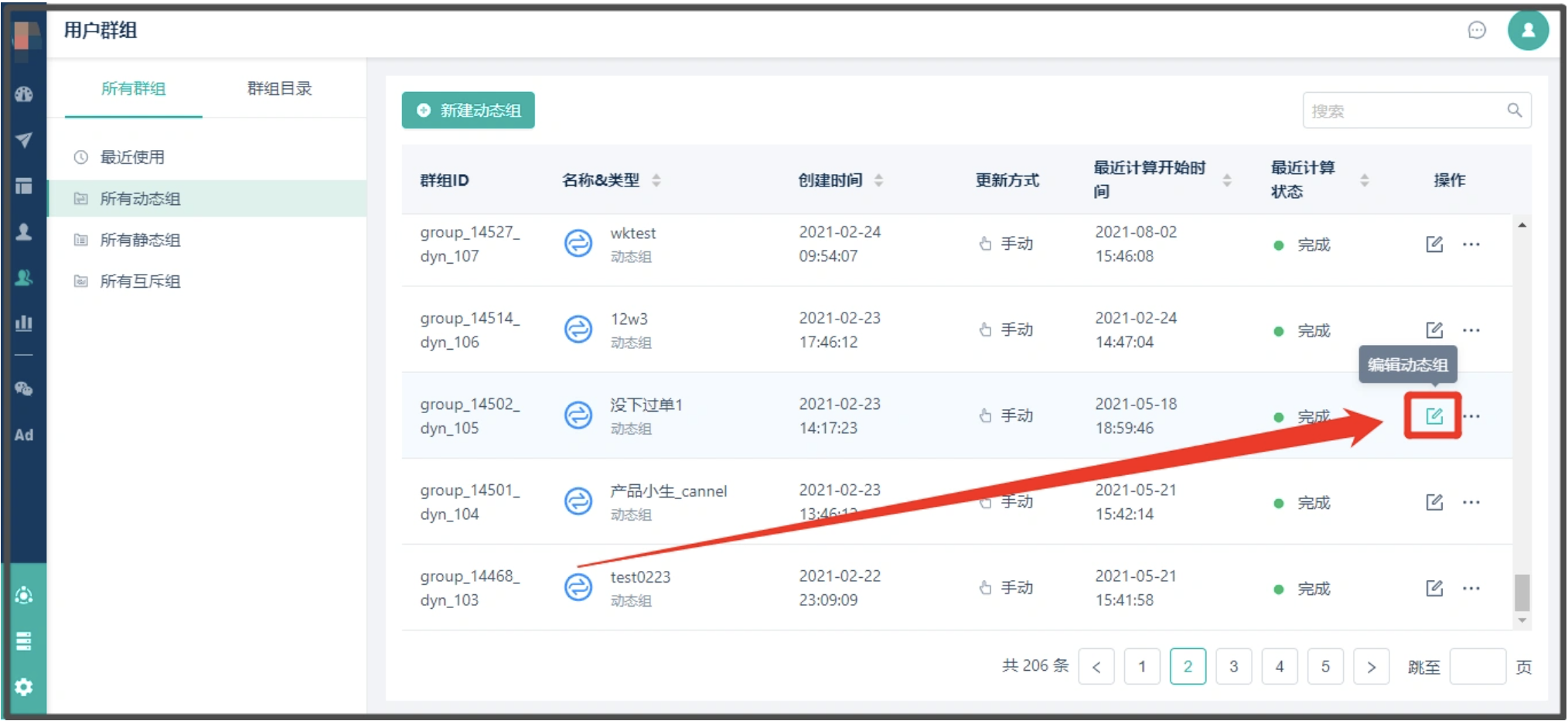1568x721 pixels.
Task: Select the user groups icon in sidebar
Action: [x=24, y=278]
